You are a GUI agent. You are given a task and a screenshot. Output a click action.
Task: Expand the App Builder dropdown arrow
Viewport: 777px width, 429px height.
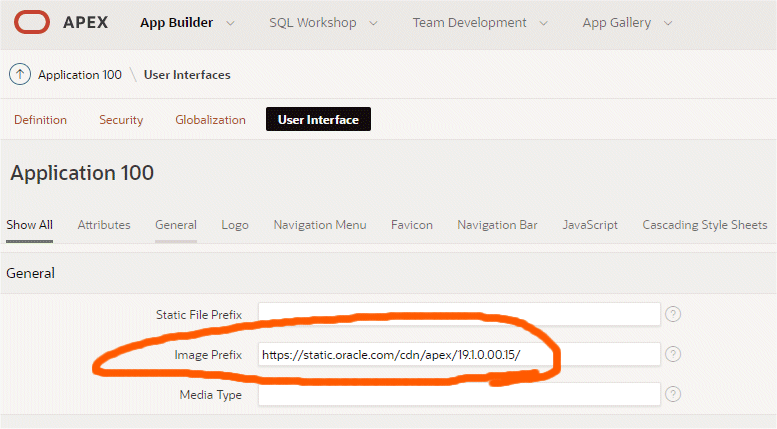(x=231, y=23)
